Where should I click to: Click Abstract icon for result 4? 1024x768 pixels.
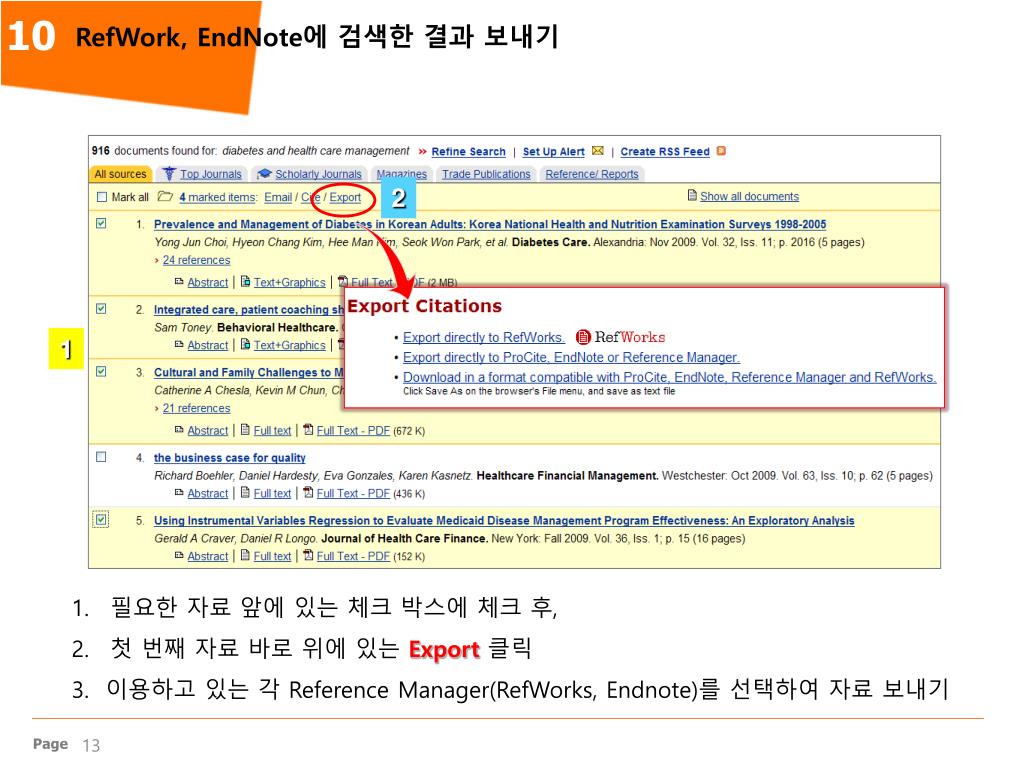179,492
